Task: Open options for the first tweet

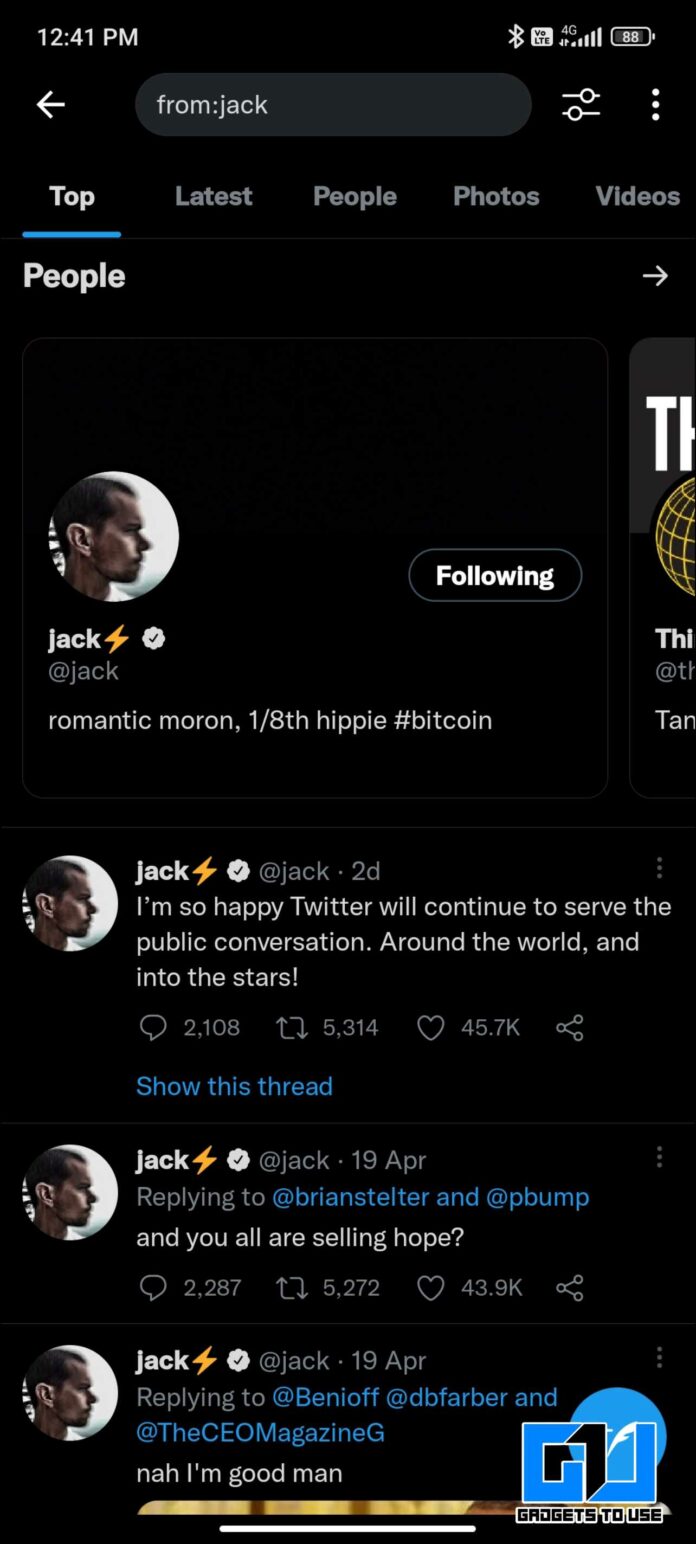Action: click(658, 868)
